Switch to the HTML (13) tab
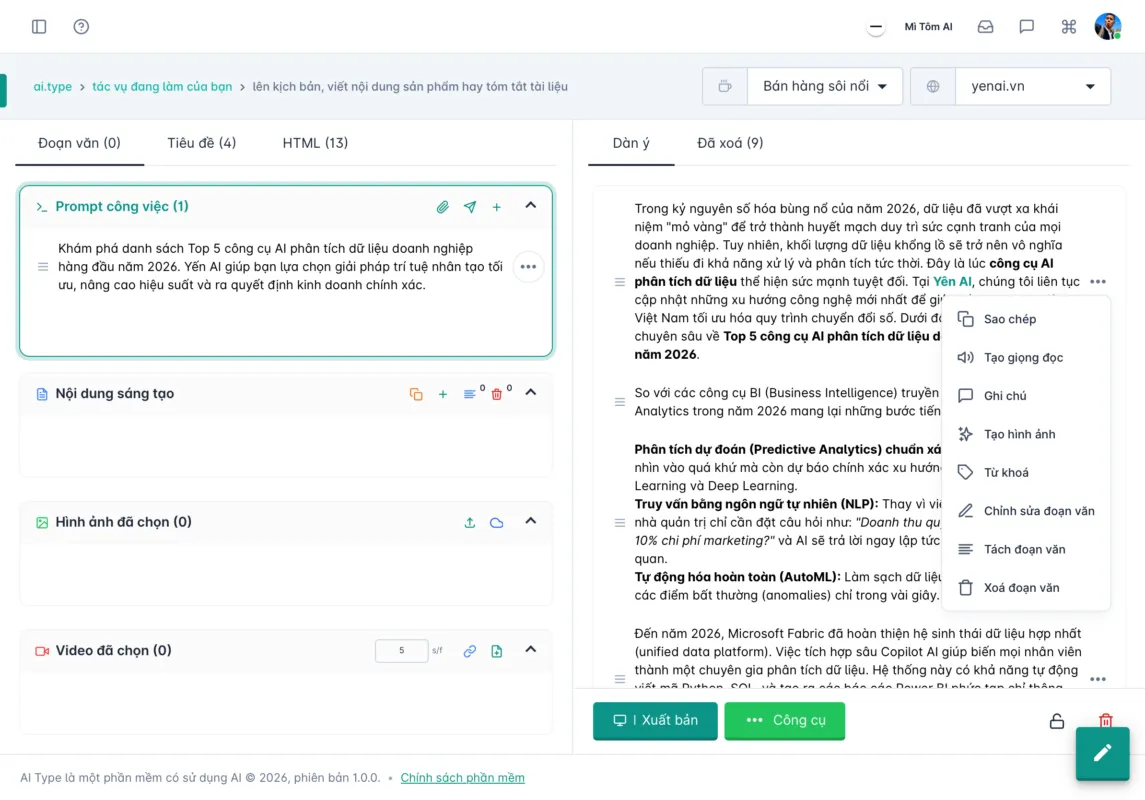The image size is (1145, 800). tap(315, 143)
